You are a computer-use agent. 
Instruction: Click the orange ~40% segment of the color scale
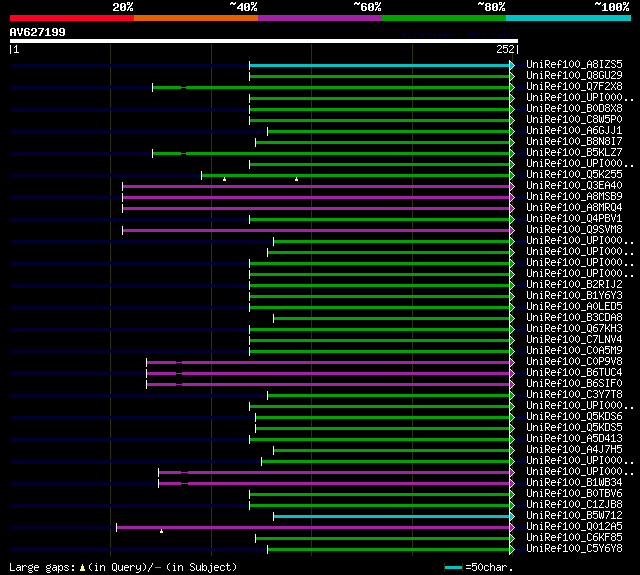click(196, 18)
